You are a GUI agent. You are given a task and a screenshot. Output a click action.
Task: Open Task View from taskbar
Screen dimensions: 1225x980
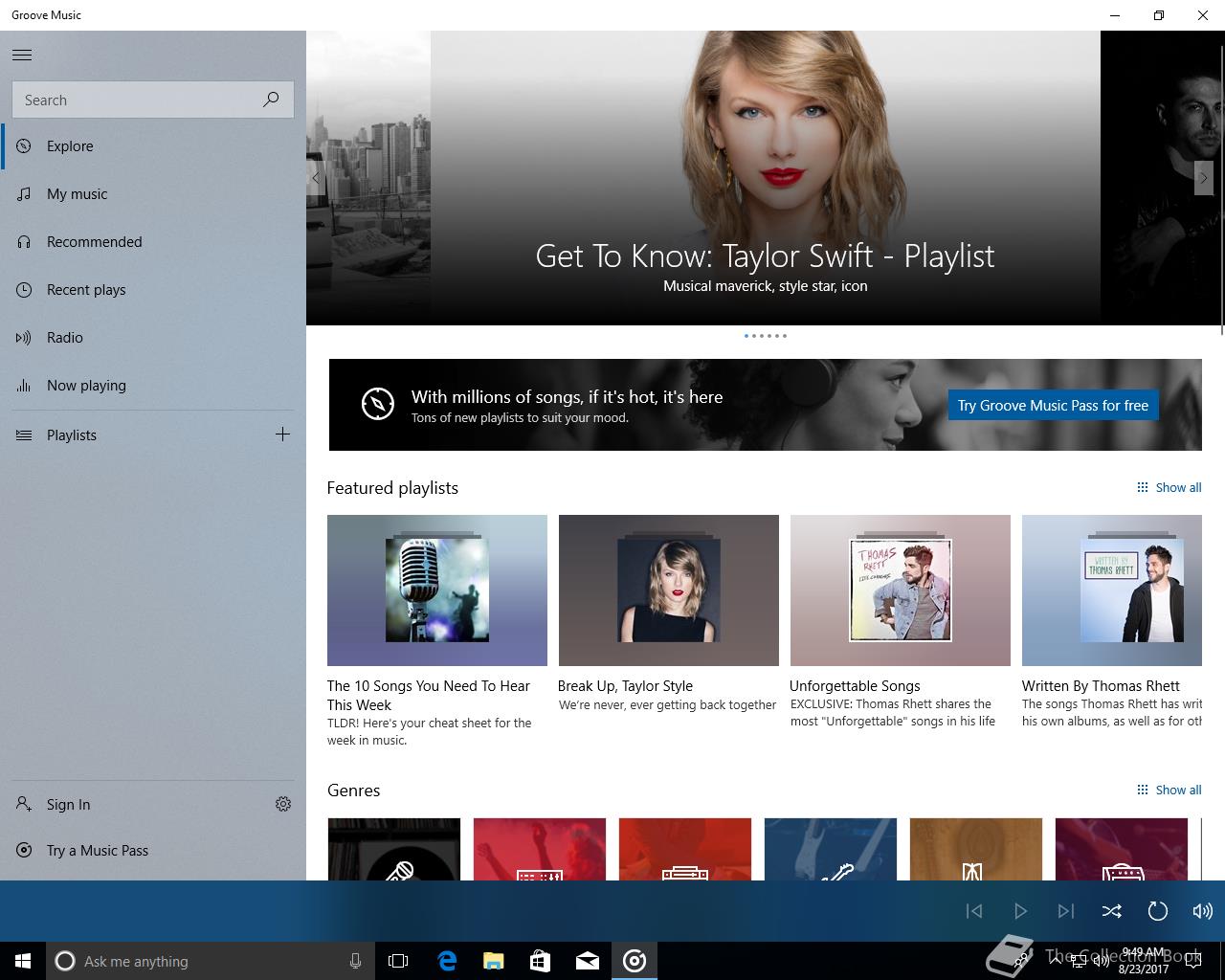coord(398,961)
